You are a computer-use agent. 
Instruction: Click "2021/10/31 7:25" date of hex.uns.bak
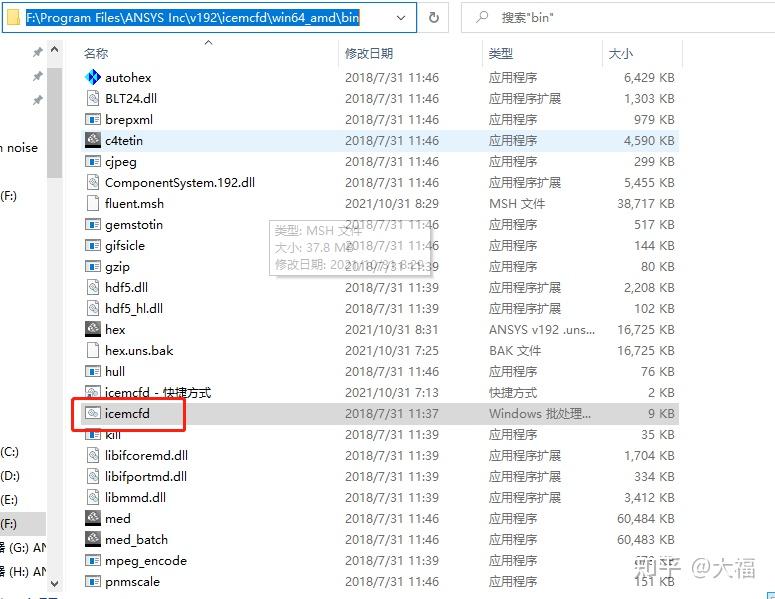coord(391,350)
